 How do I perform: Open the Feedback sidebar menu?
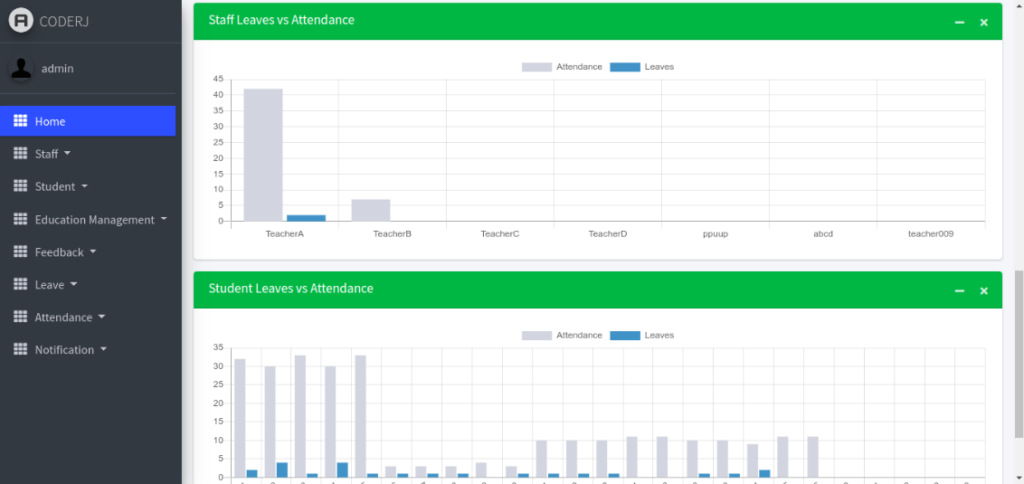pos(88,251)
